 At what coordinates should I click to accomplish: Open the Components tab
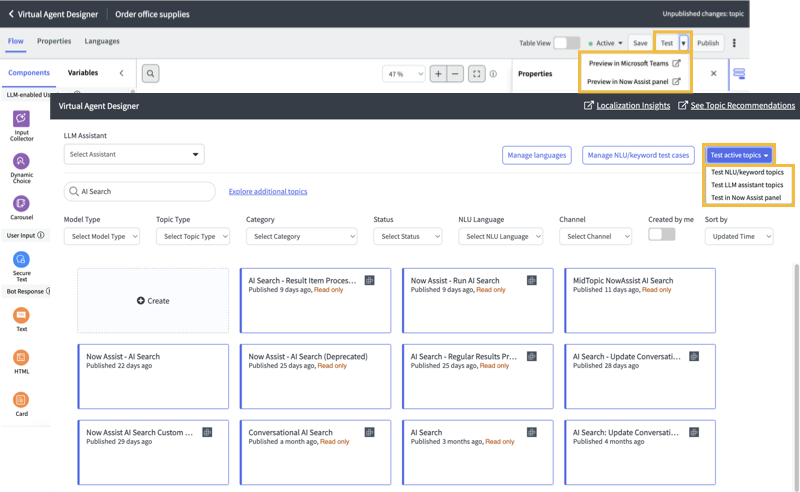[29, 72]
